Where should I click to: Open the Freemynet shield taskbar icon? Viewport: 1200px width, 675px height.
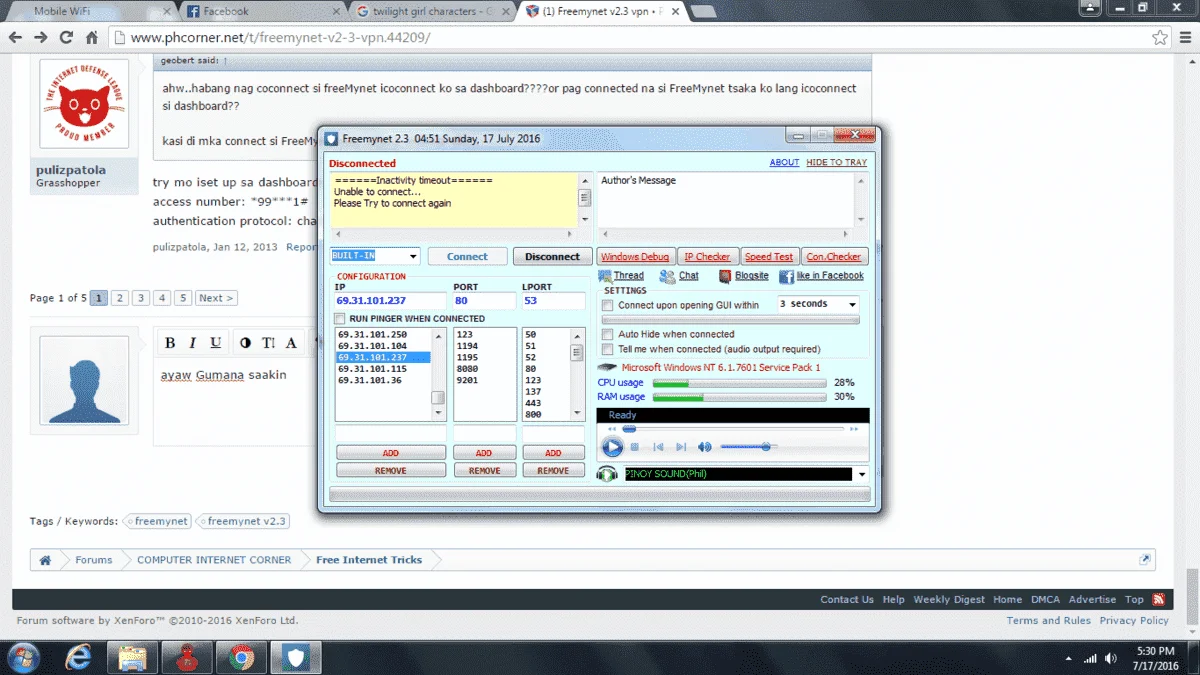click(294, 657)
